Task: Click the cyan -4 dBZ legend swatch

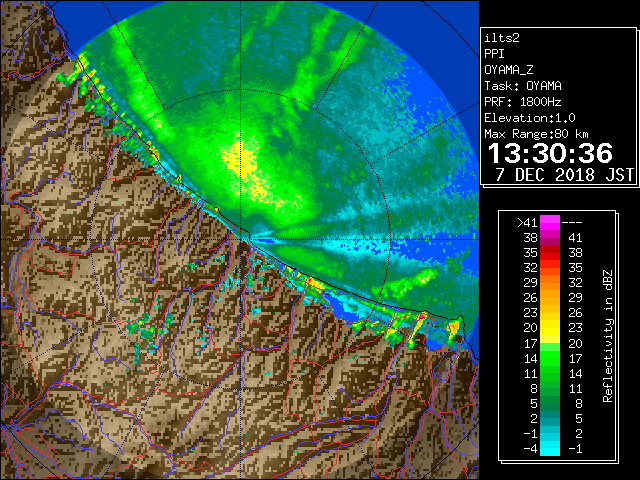Action: pyautogui.click(x=550, y=449)
